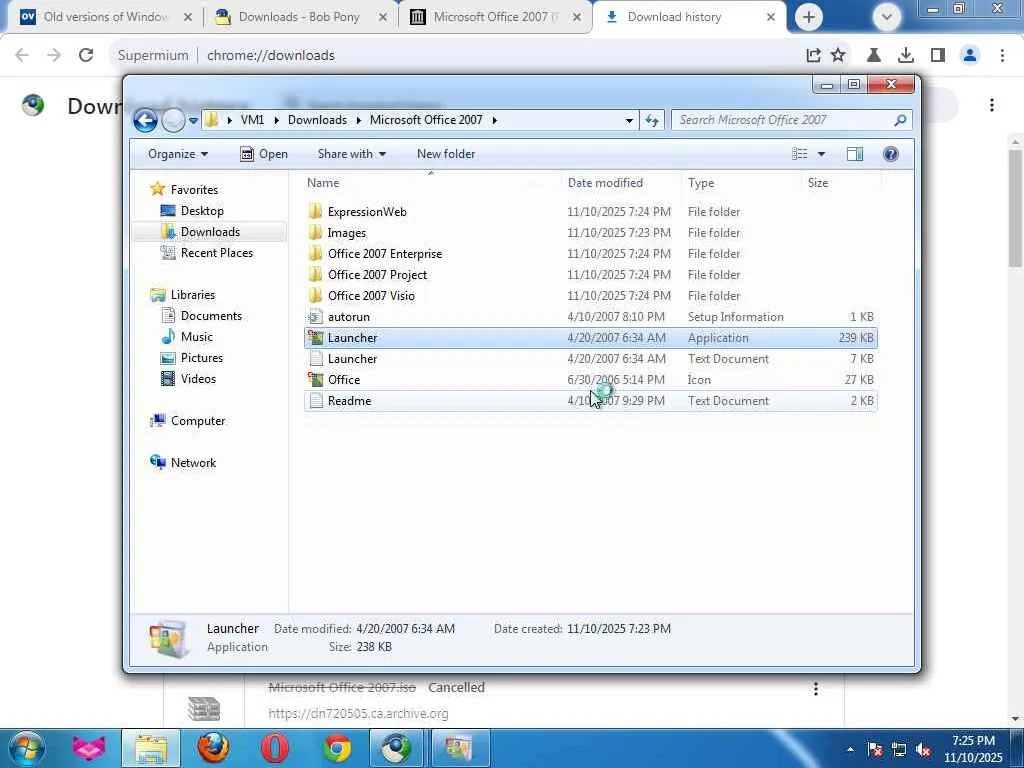Screen dimensions: 1024x768
Task: Close the Download history tab
Action: [771, 17]
